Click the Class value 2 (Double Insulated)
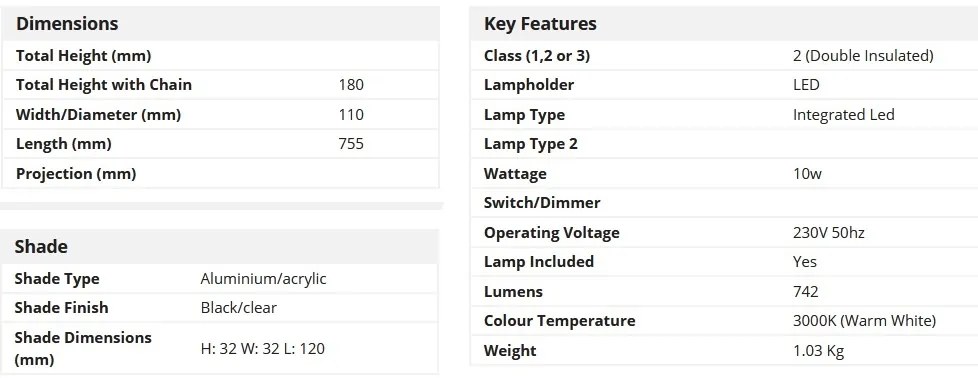The image size is (978, 378). [x=863, y=56]
